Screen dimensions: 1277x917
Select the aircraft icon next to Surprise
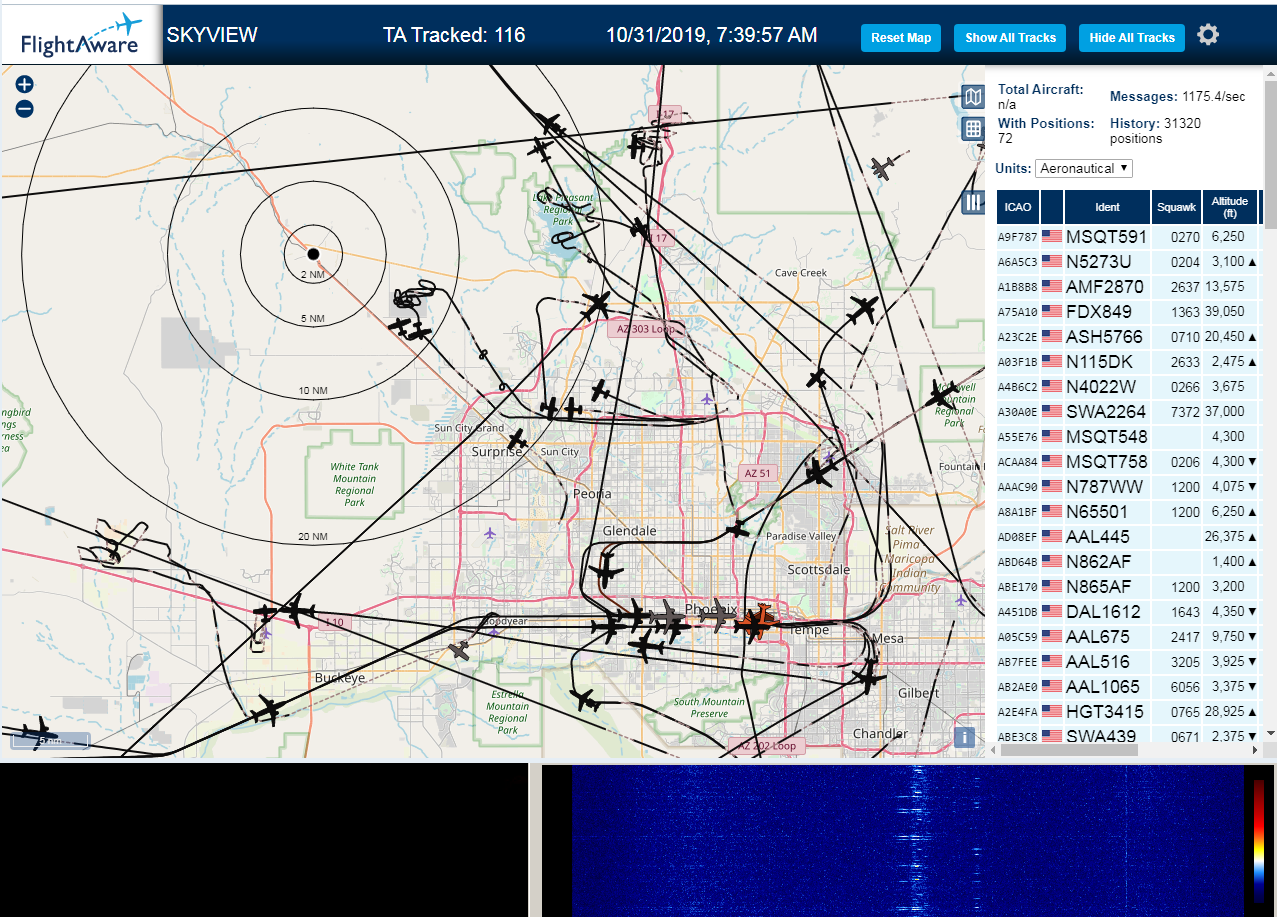pos(517,440)
